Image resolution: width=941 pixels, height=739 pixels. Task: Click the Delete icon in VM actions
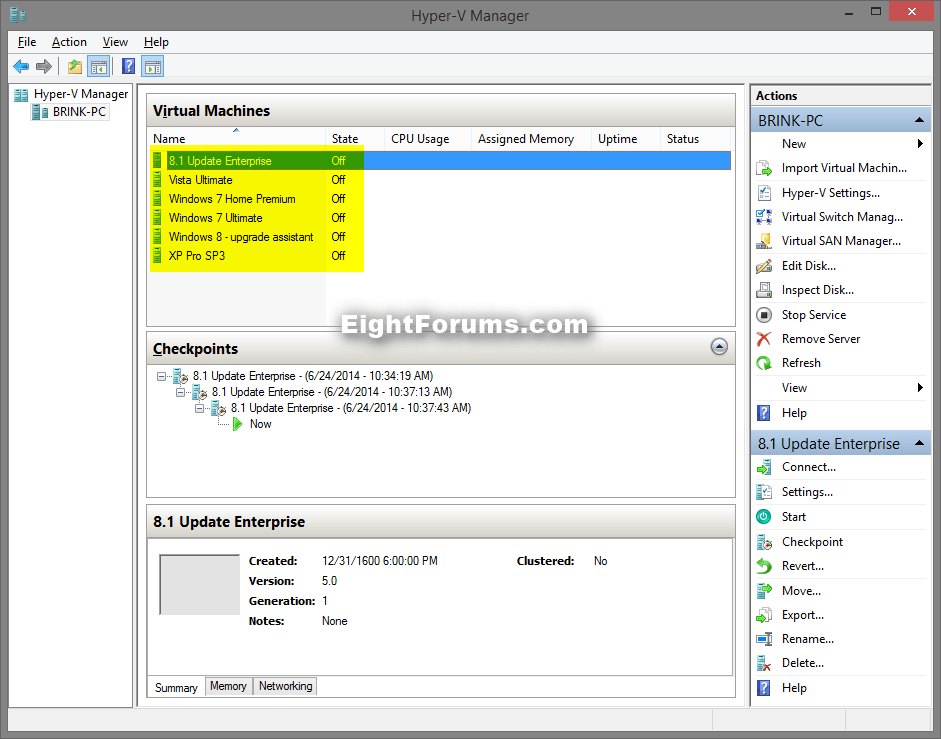point(764,663)
